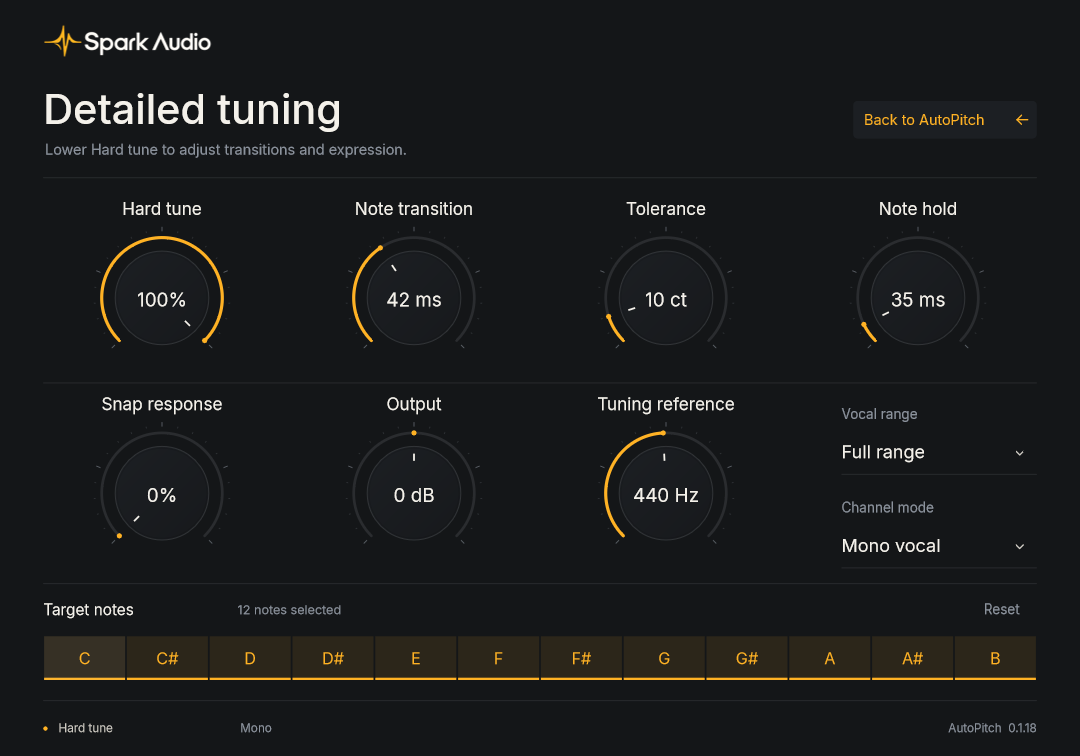Click the Note transition knob
Viewport: 1080px width, 756px height.
[414, 298]
